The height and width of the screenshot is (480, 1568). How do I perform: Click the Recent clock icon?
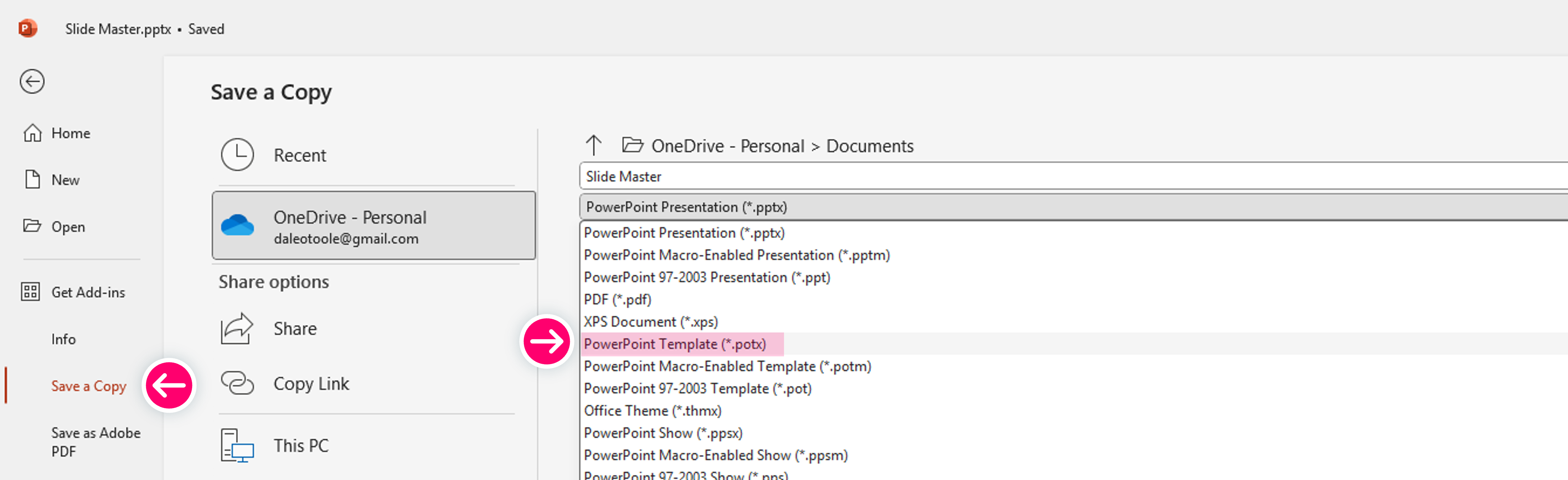[x=237, y=155]
